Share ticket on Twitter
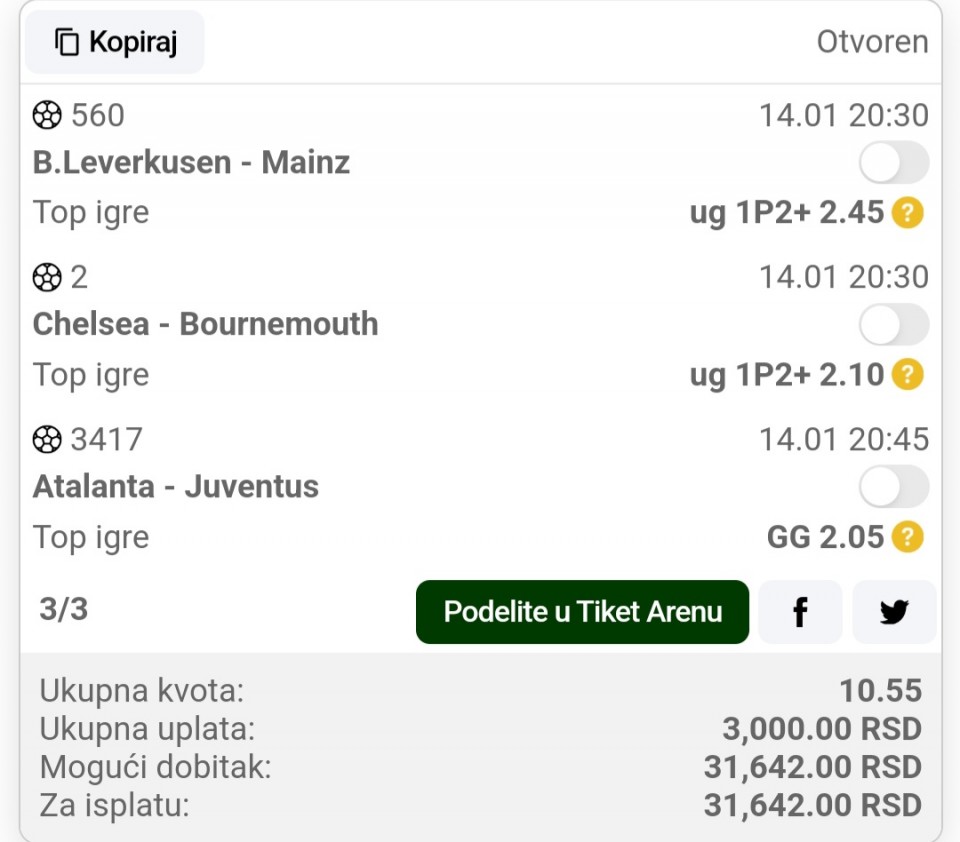 pyautogui.click(x=894, y=612)
